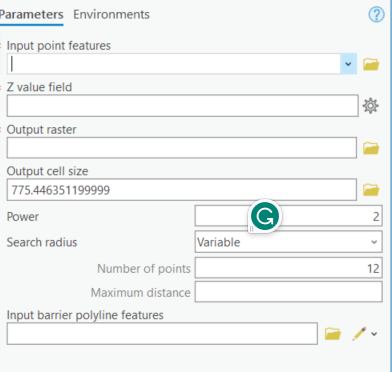The image size is (392, 372).
Task: Select the pencil sketch tool for barriers
Action: click(x=359, y=333)
